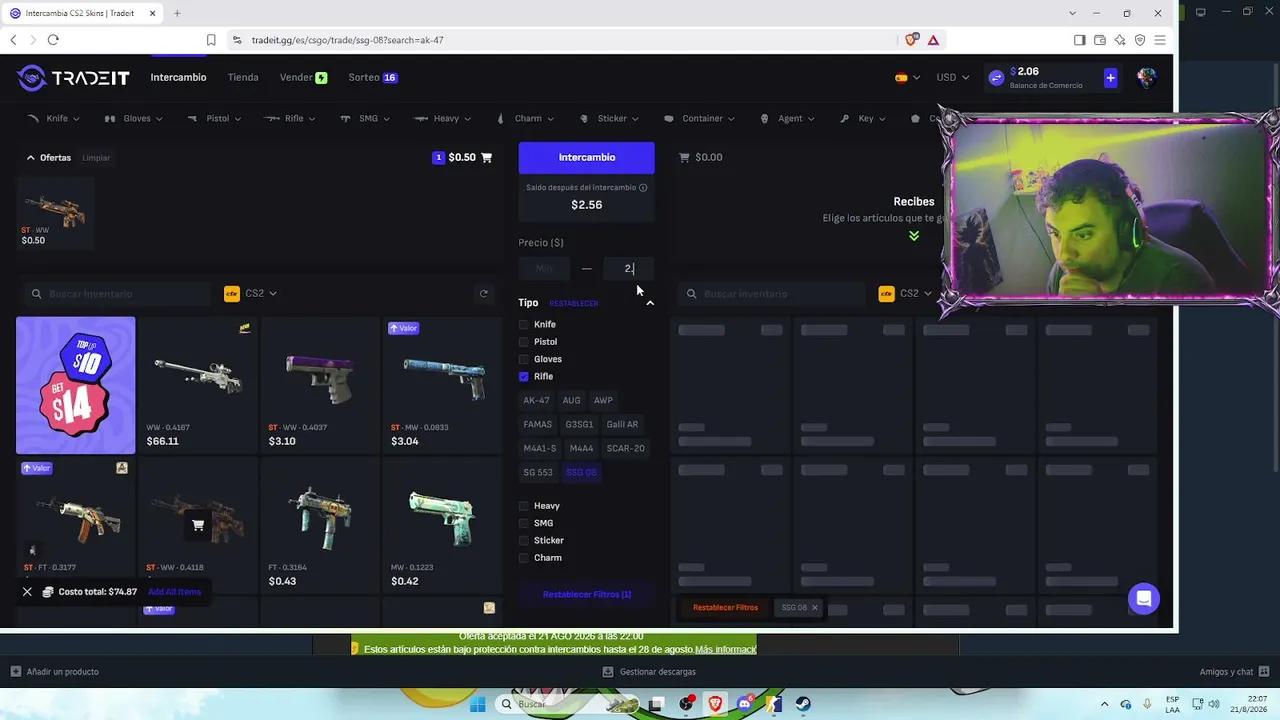Select the AWP rifle filter chip

(603, 400)
